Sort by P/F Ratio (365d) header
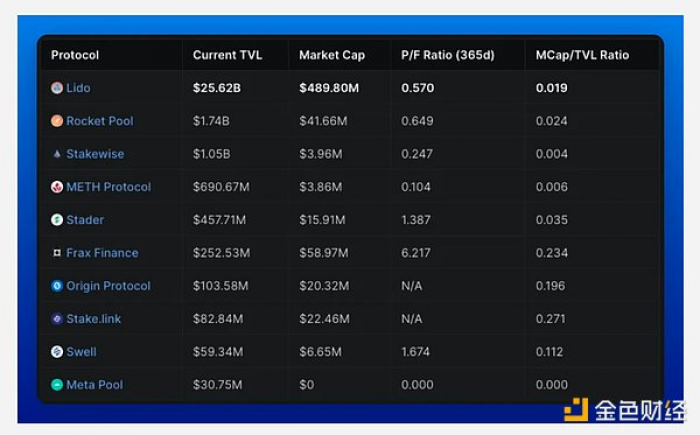The height and width of the screenshot is (435, 700). tap(447, 55)
